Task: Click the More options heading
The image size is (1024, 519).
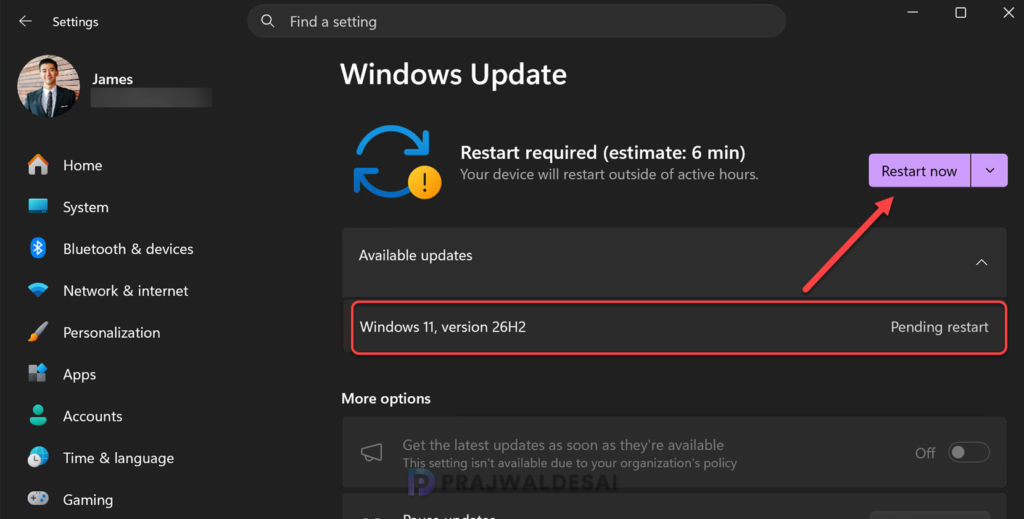Action: [x=386, y=398]
